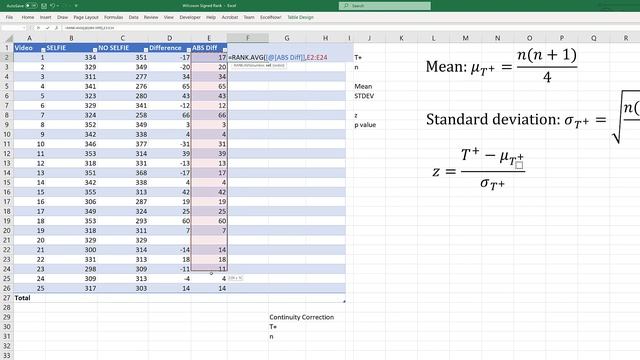Open the Draw ribbon tab
Viewport: 640px width, 360px height.
pos(62,17)
